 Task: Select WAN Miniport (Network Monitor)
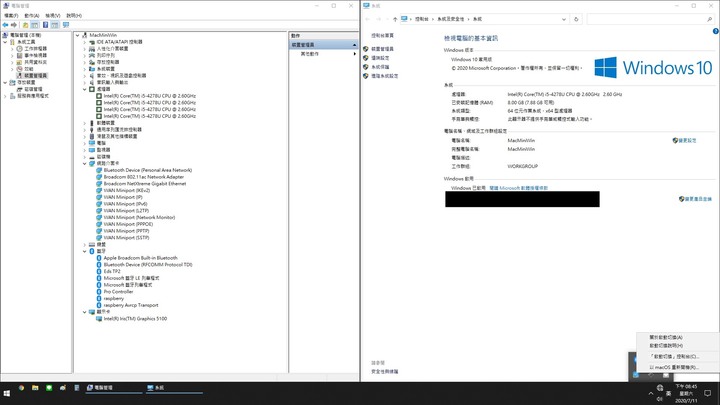(x=139, y=217)
